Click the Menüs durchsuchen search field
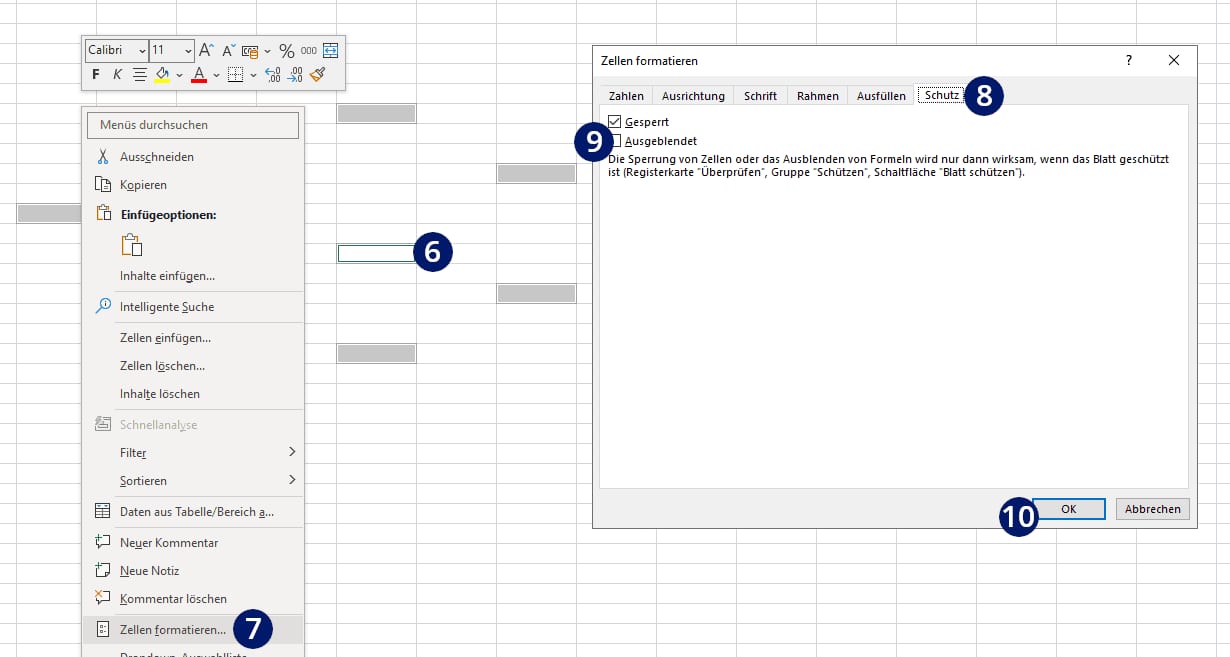This screenshot has width=1230, height=657. 193,125
